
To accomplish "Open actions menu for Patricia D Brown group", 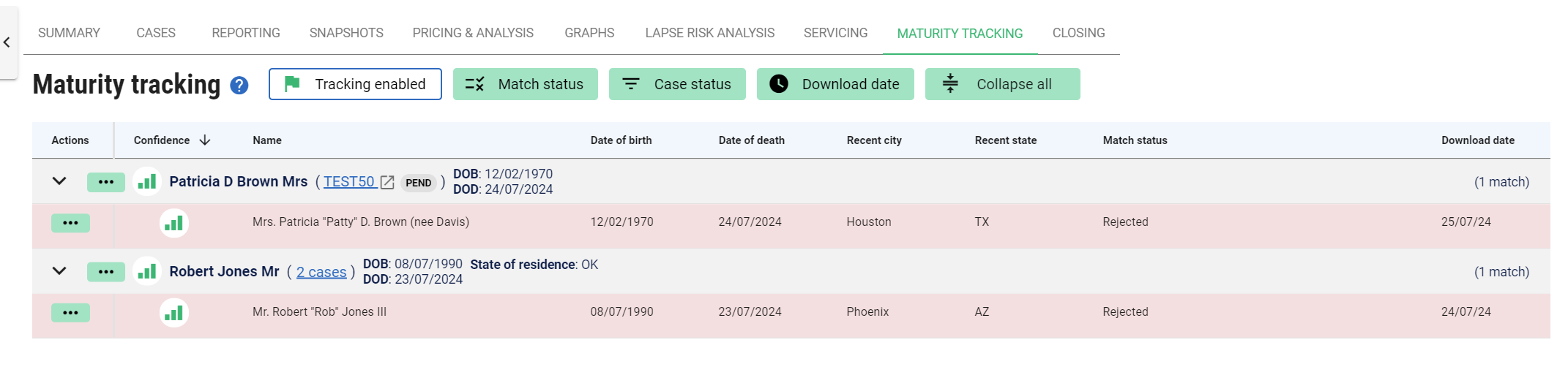I will pyautogui.click(x=105, y=182).
